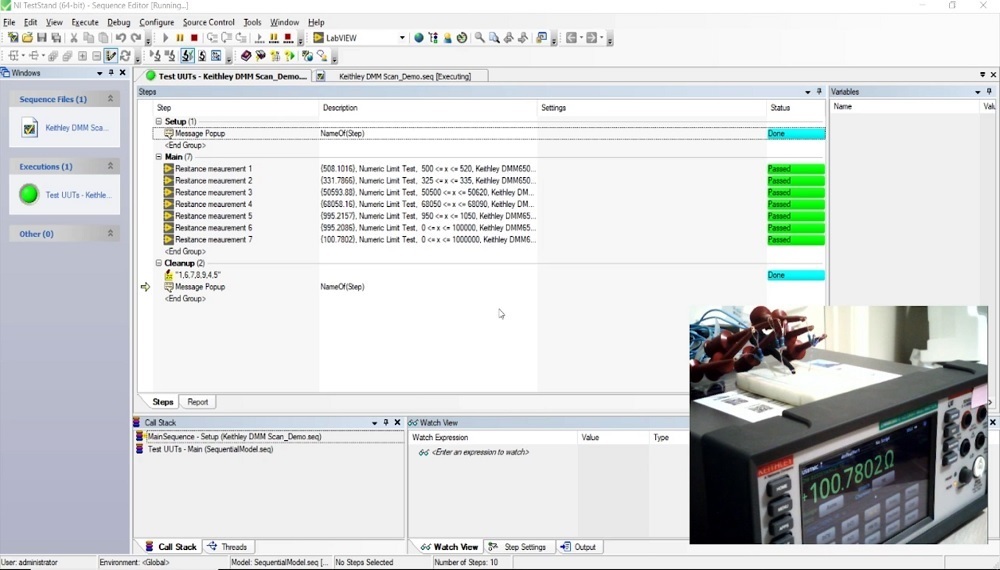
Task: Stop execution with the red Terminate icon
Action: tap(195, 38)
